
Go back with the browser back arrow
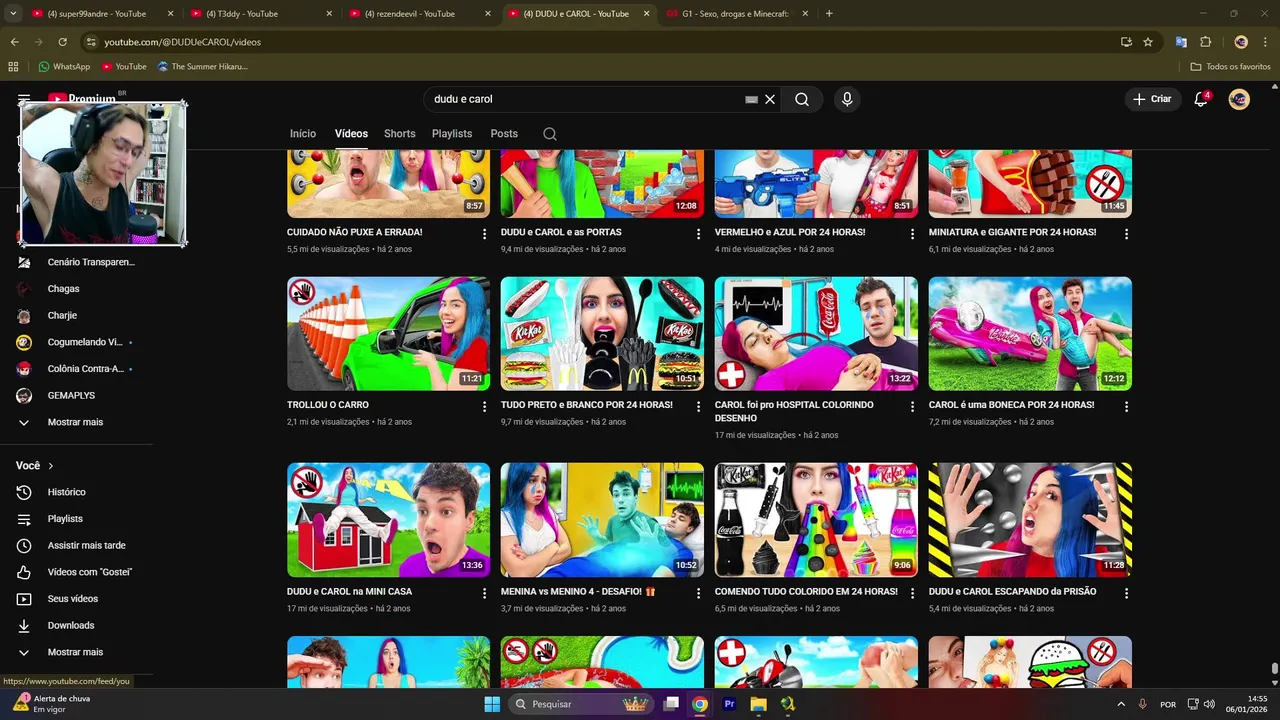[x=14, y=42]
